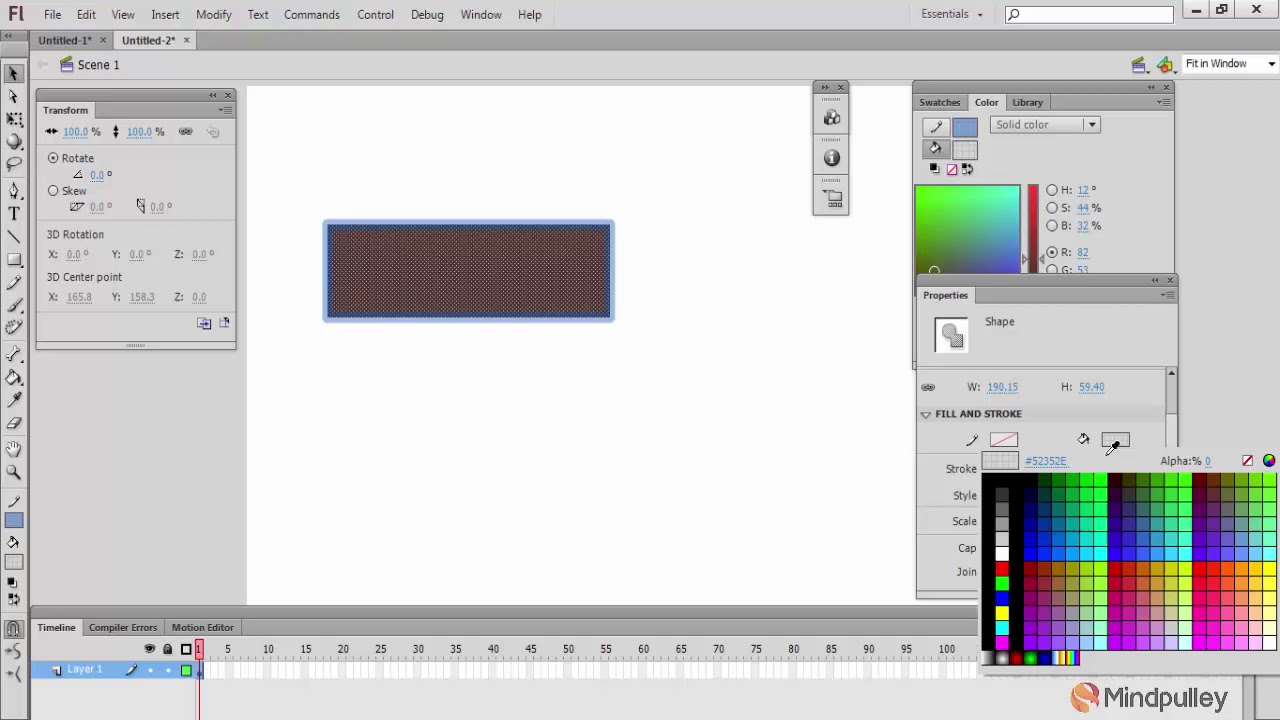Open the Transform panel options menu
1280x720 pixels.
225,110
